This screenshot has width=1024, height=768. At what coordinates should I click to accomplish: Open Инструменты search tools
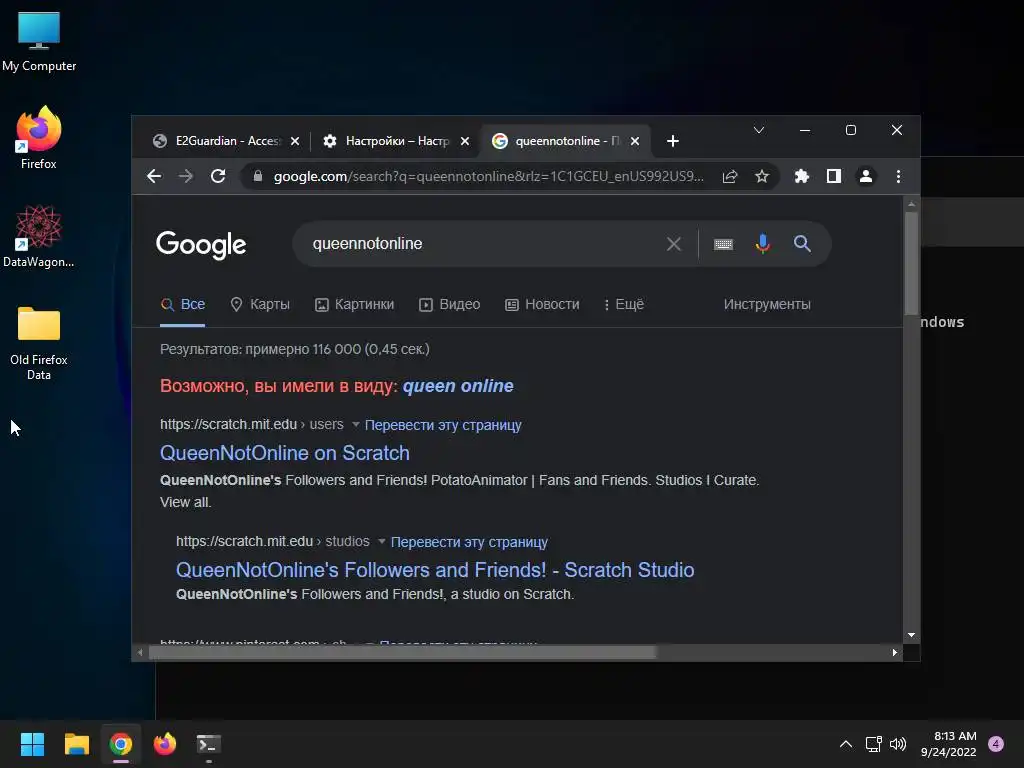pos(767,304)
